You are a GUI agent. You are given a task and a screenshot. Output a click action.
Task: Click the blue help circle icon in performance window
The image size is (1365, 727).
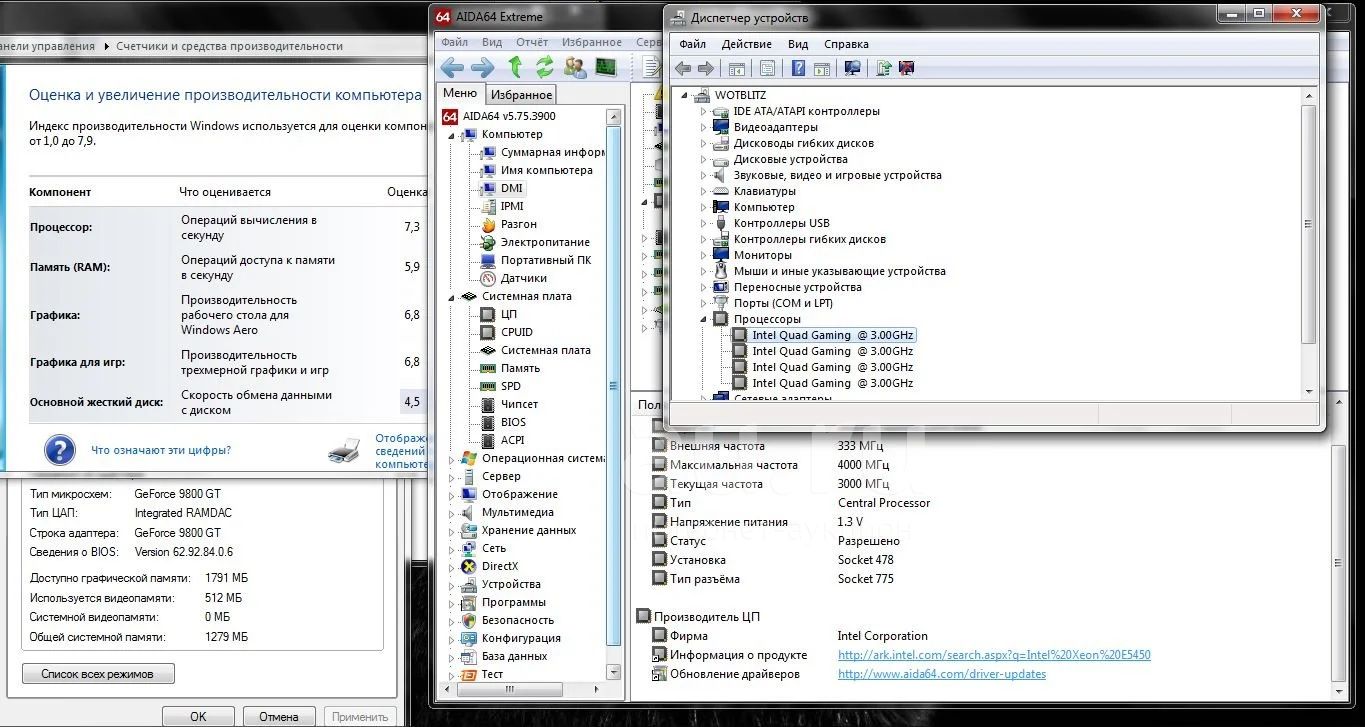tap(59, 449)
